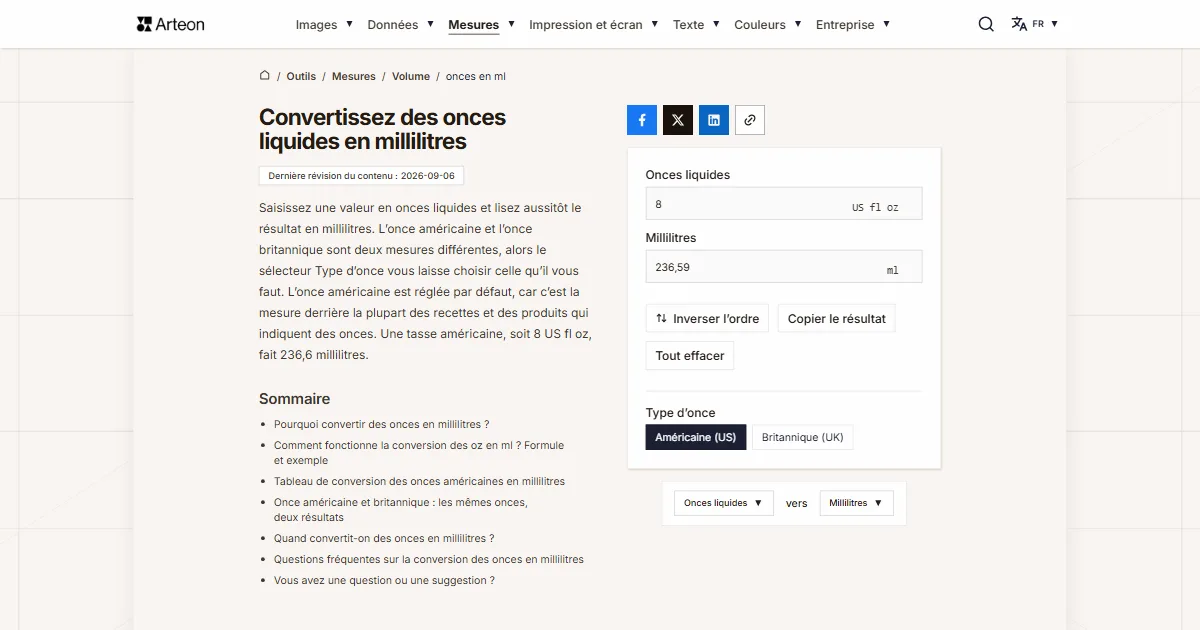Jump to Tableau de conversion section
Image resolution: width=1200 pixels, height=630 pixels.
click(x=419, y=481)
